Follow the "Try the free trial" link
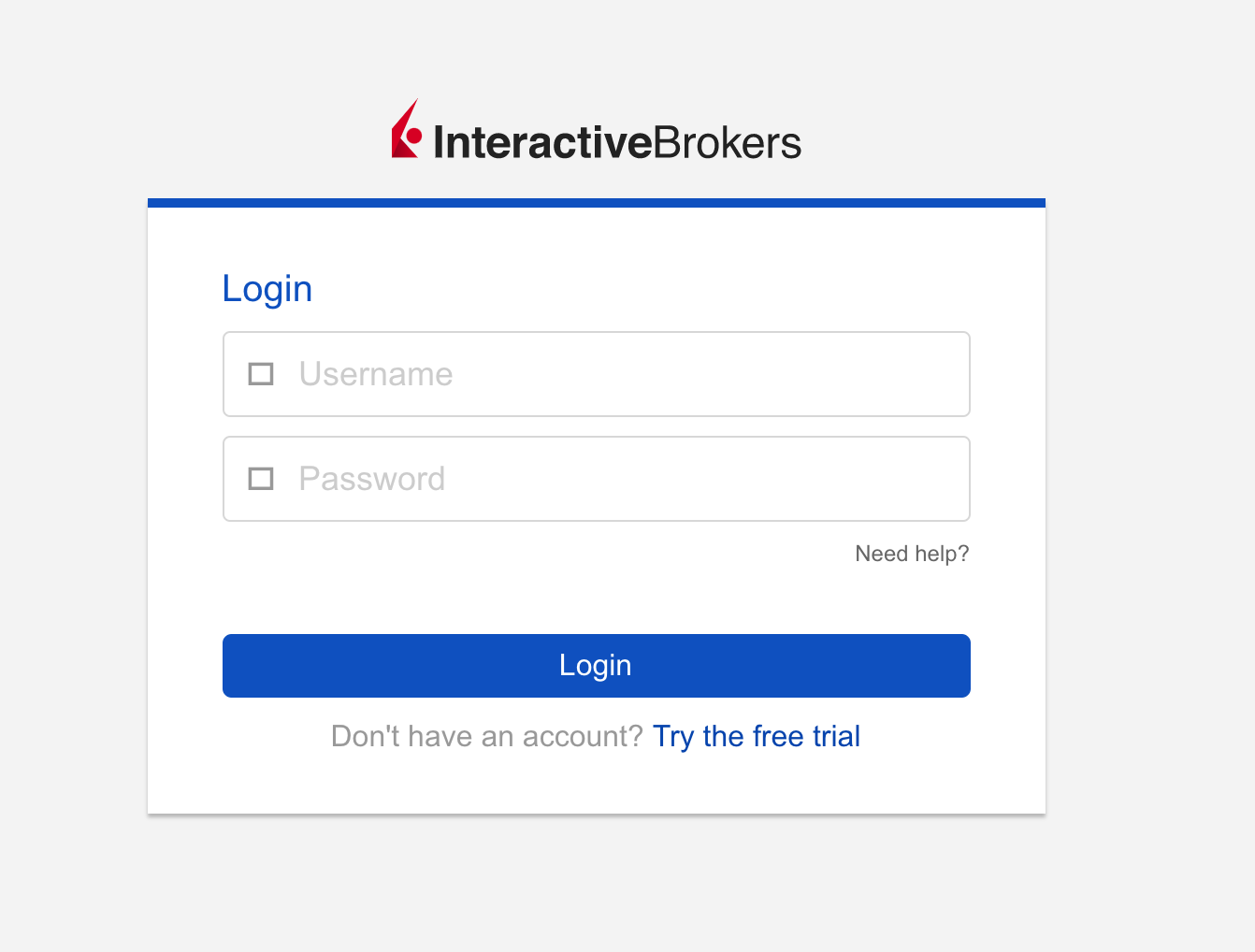Screen dimensions: 1255x952 click(756, 736)
